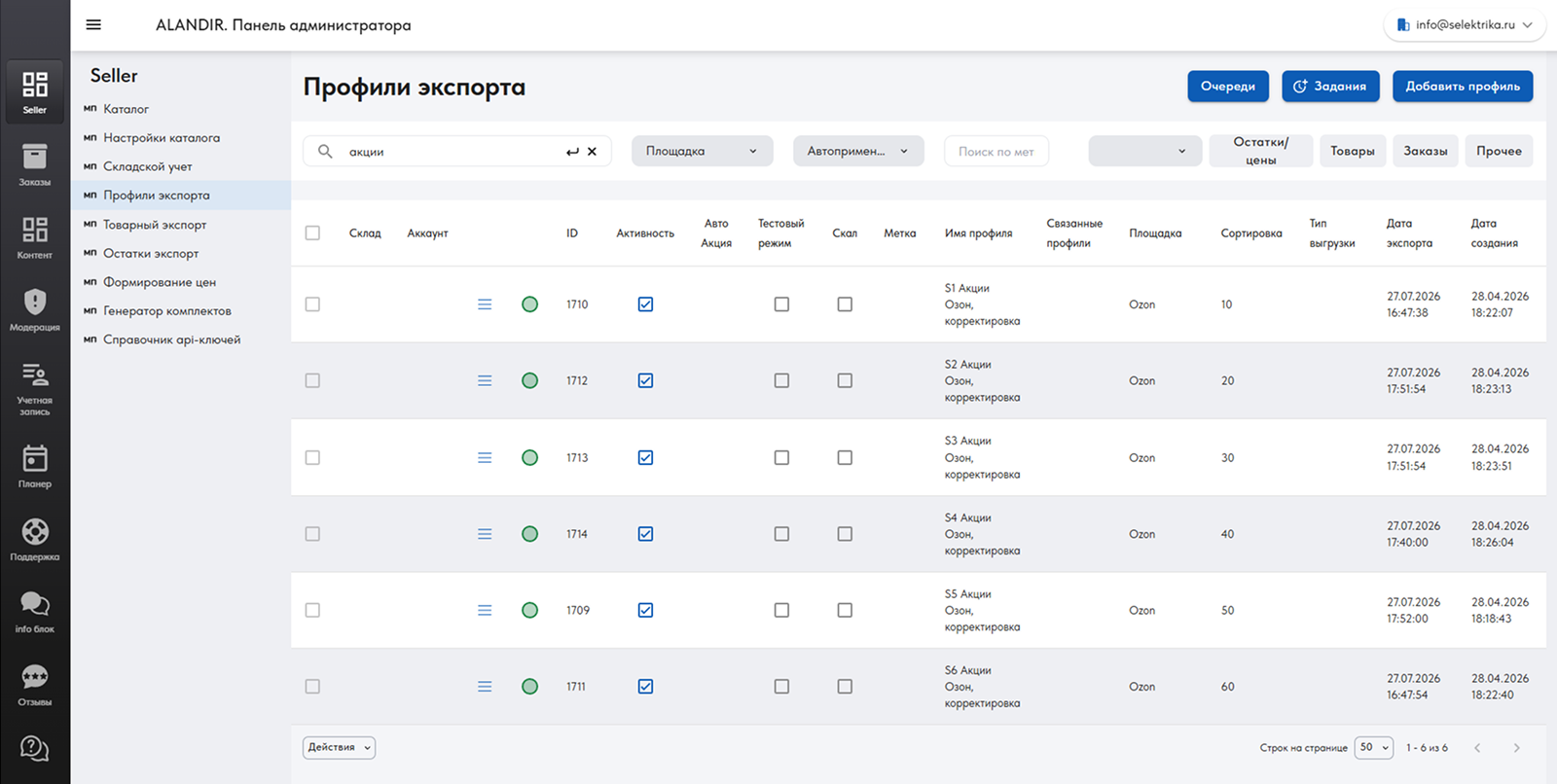Click the green status circle for profile 1714

pyautogui.click(x=529, y=534)
